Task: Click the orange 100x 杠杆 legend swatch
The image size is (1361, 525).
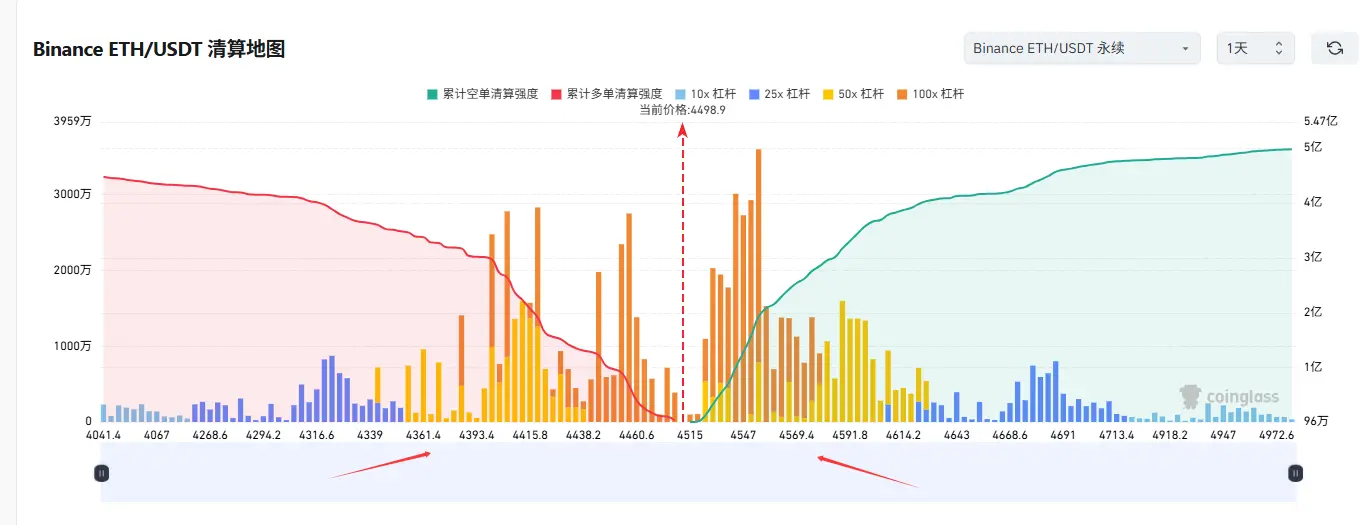Action: tap(902, 94)
